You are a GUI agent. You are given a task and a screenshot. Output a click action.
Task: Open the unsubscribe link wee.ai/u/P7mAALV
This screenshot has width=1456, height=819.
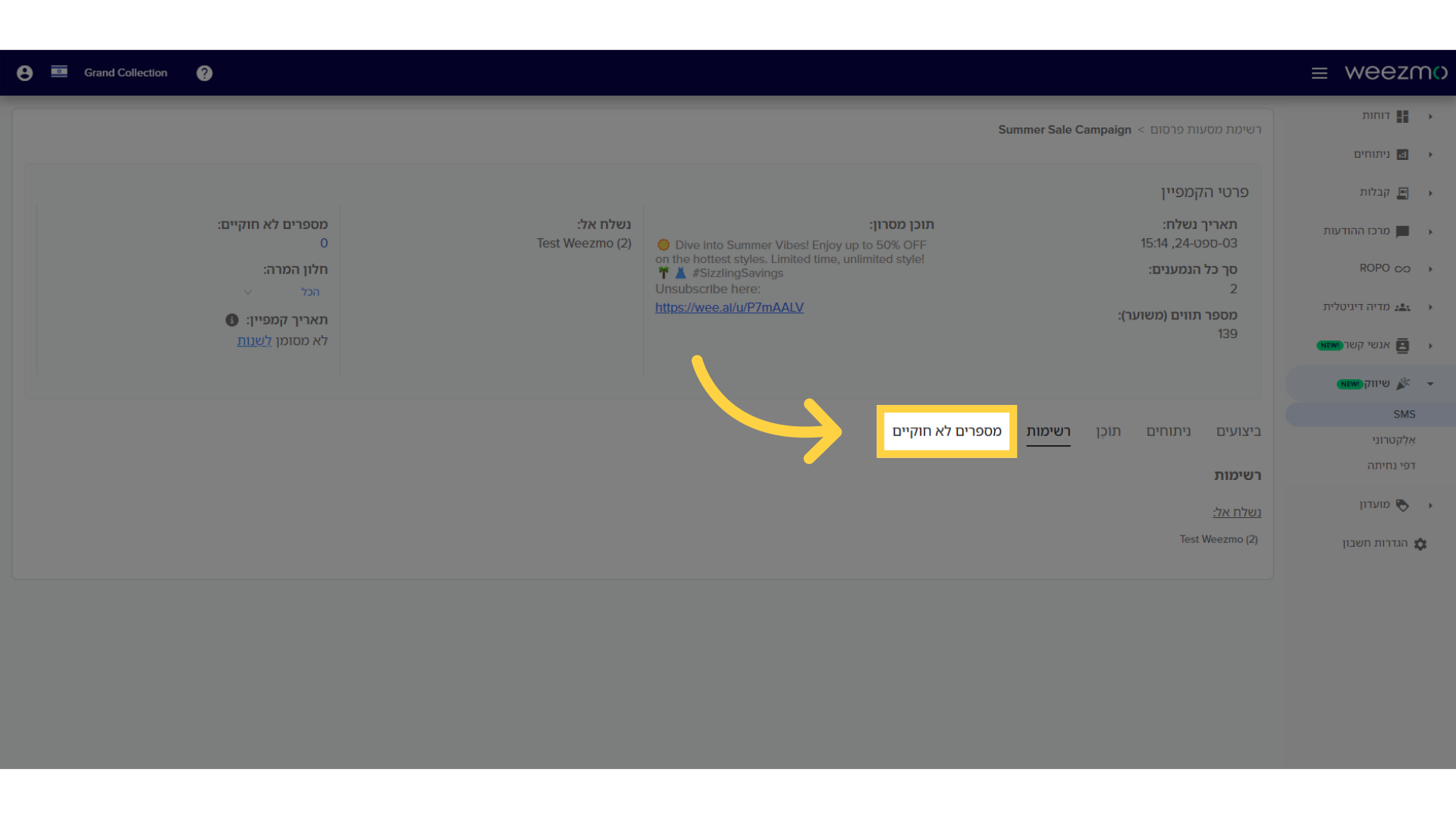point(730,307)
